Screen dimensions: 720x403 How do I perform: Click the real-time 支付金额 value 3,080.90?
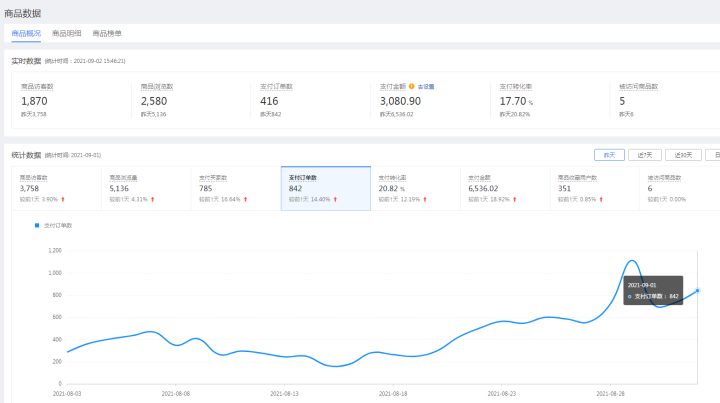[x=400, y=101]
